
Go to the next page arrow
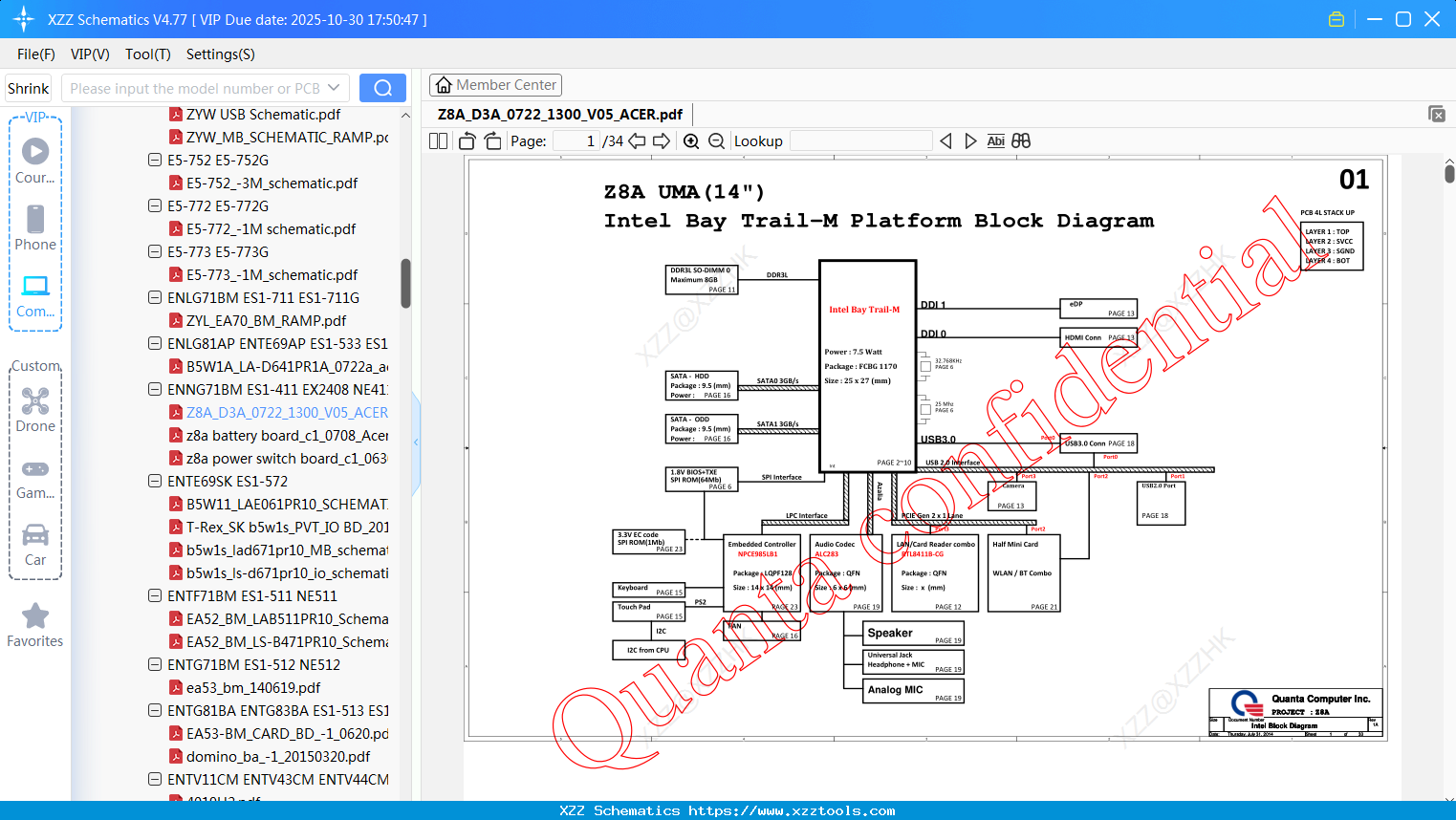[x=662, y=141]
